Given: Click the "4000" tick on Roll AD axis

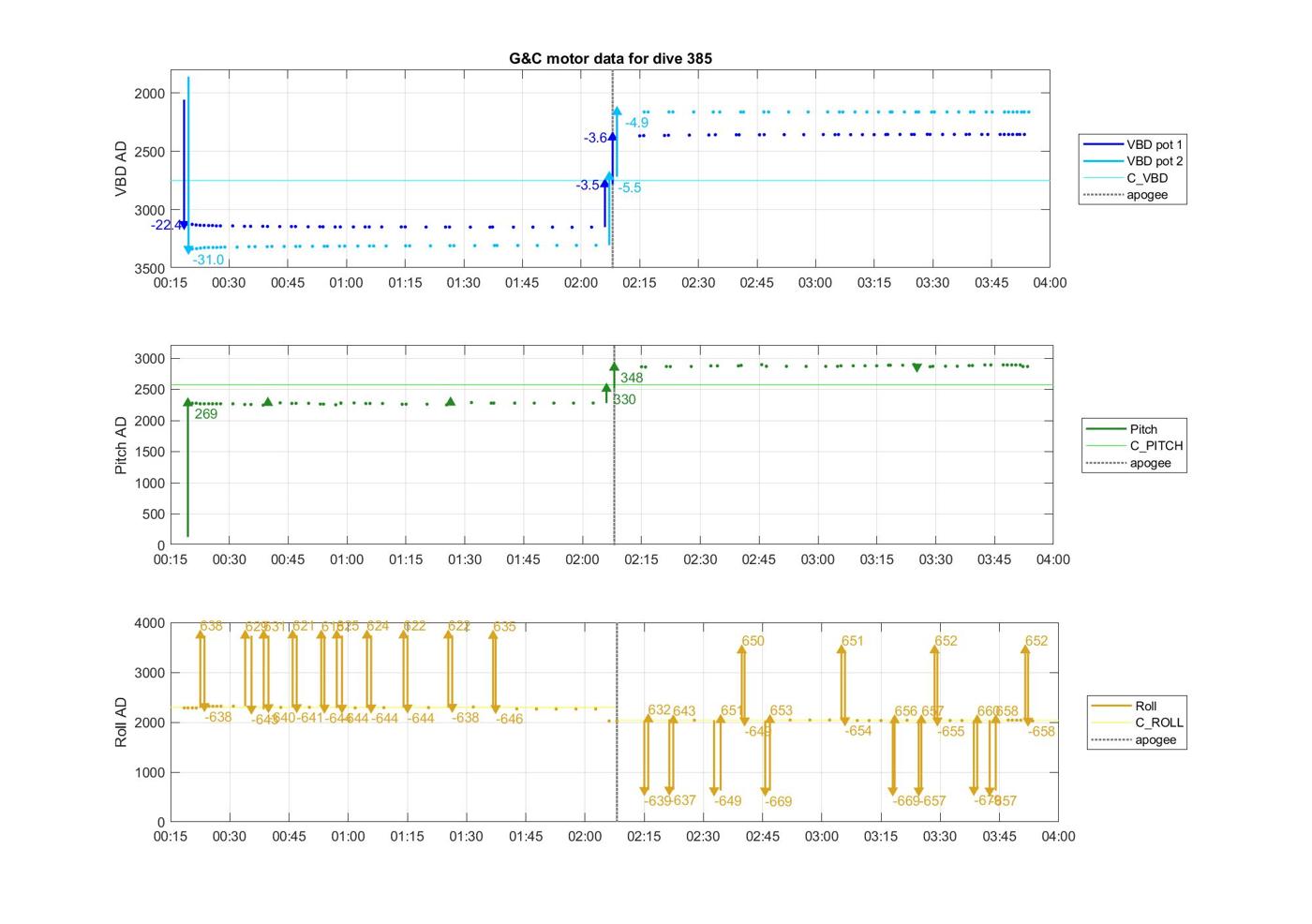Looking at the screenshot, I should tap(150, 623).
